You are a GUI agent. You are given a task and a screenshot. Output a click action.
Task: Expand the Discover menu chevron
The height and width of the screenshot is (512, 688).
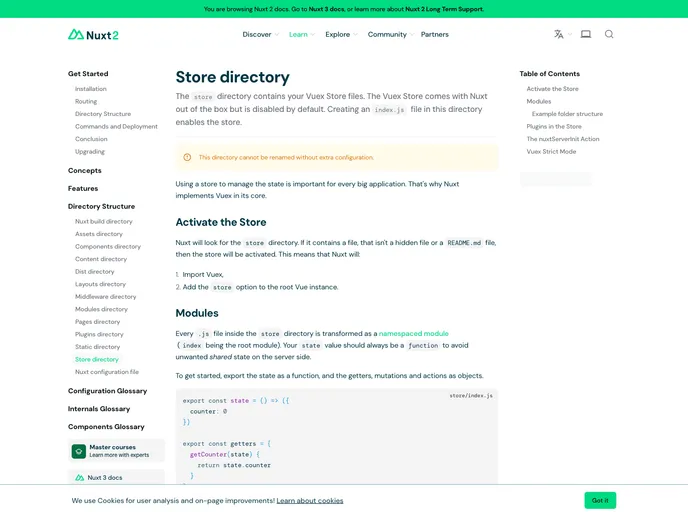point(277,35)
